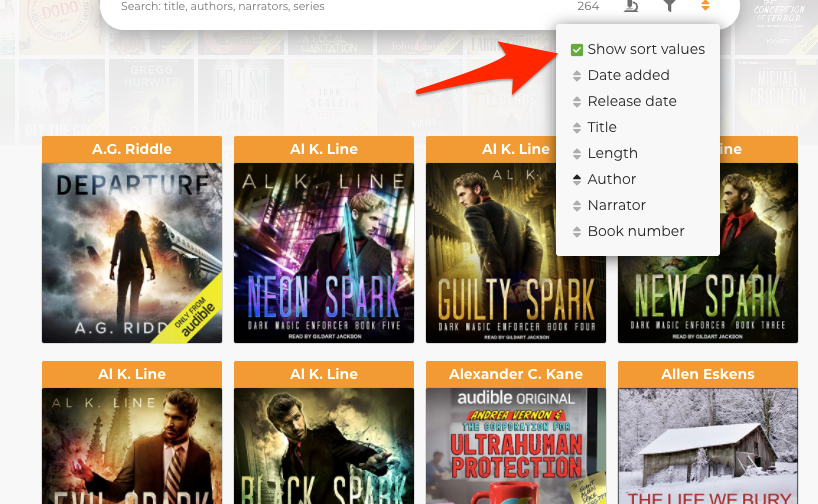The height and width of the screenshot is (504, 818).
Task: Open the Ultrahuman Protection book cover
Action: (516, 446)
